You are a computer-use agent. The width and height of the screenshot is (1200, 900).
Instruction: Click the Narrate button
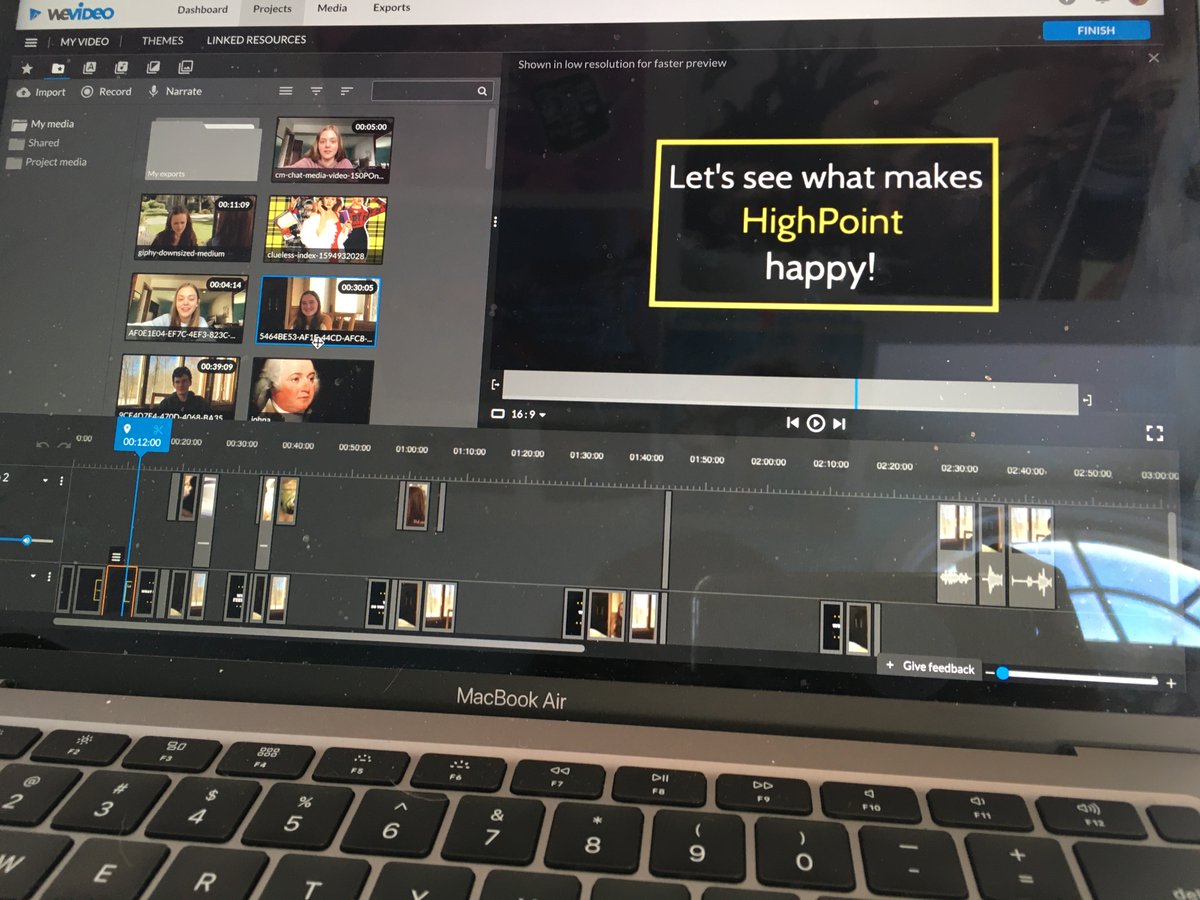[175, 91]
